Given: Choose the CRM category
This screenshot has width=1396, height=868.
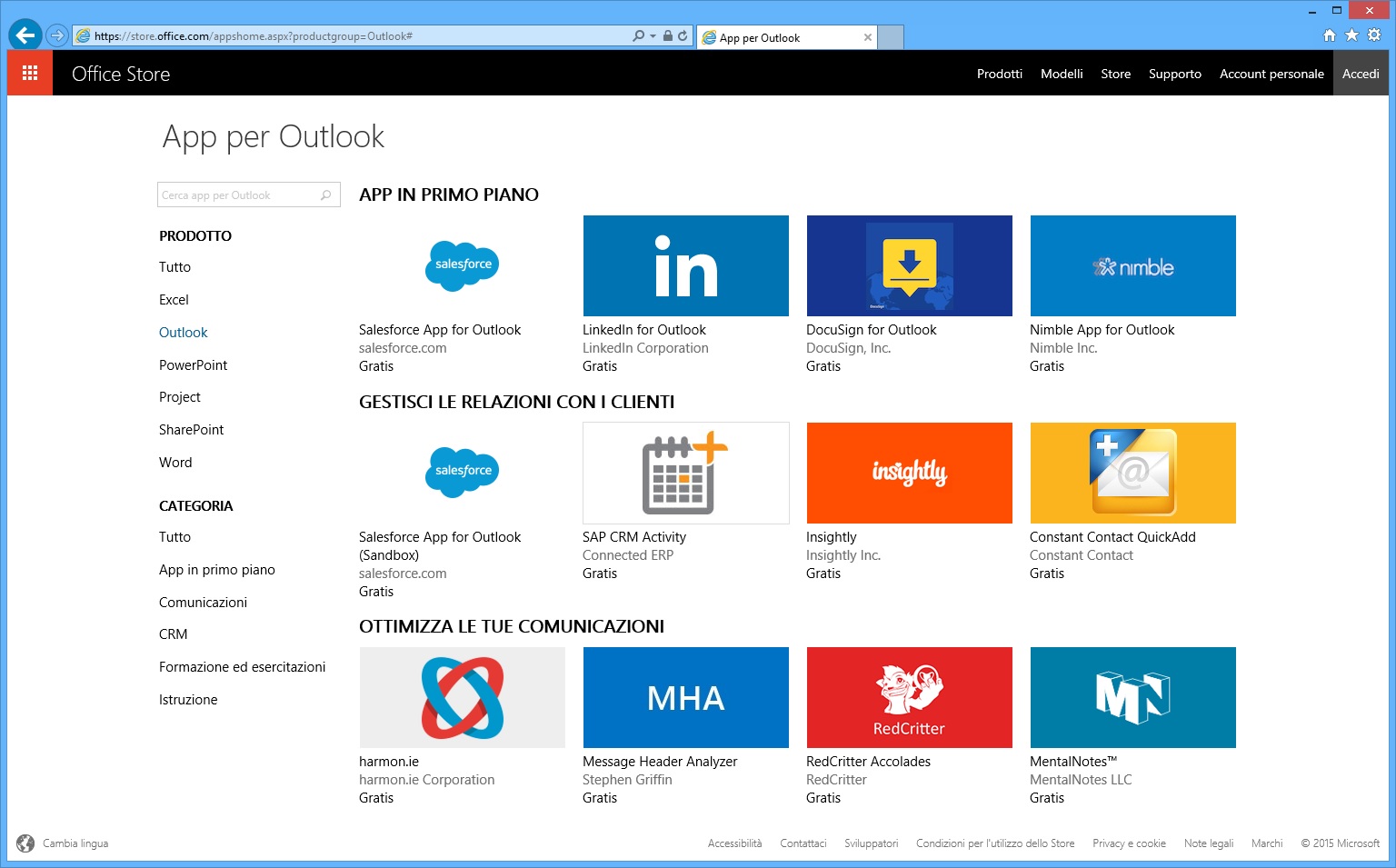Looking at the screenshot, I should pyautogui.click(x=174, y=634).
